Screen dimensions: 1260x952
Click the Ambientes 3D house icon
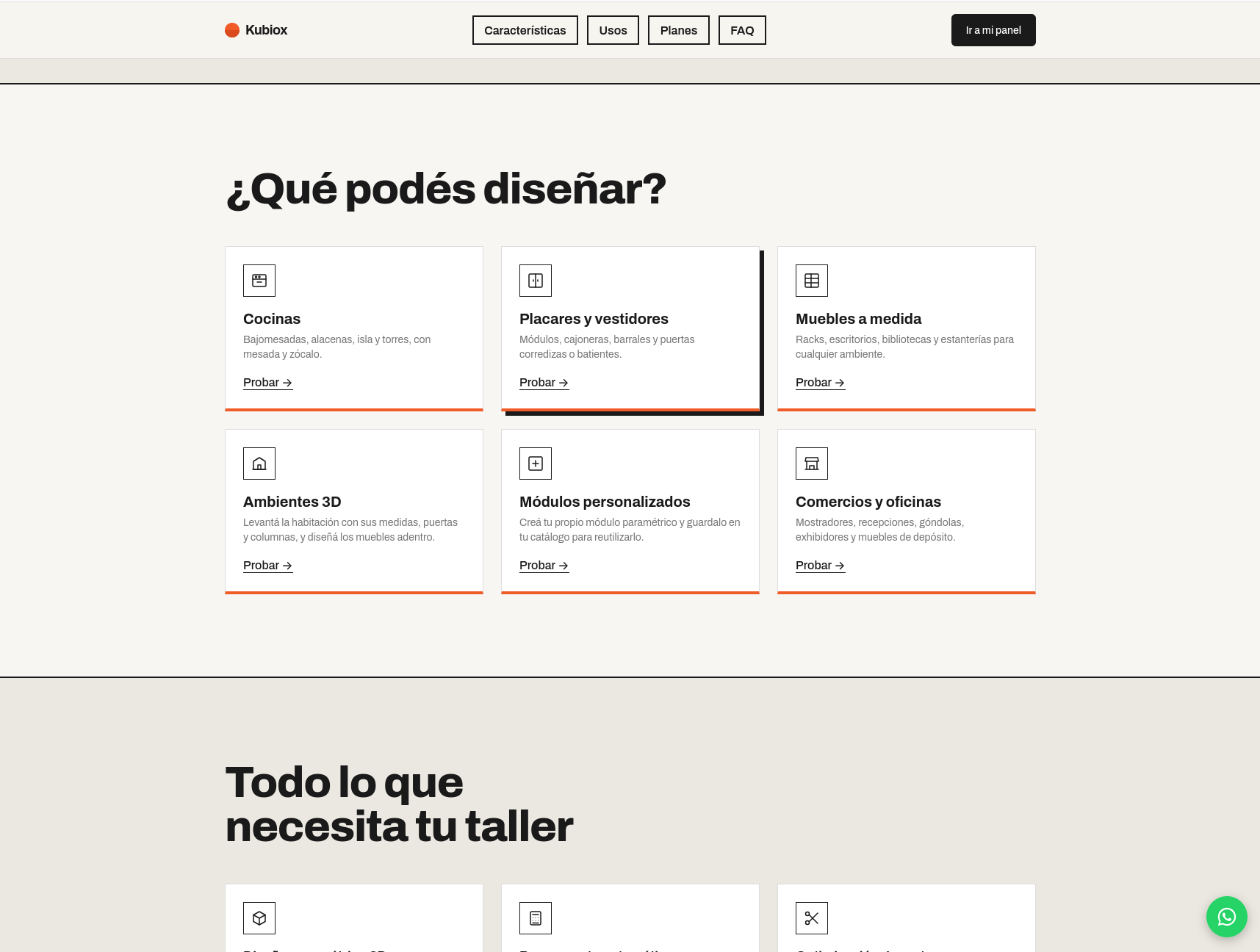[259, 464]
